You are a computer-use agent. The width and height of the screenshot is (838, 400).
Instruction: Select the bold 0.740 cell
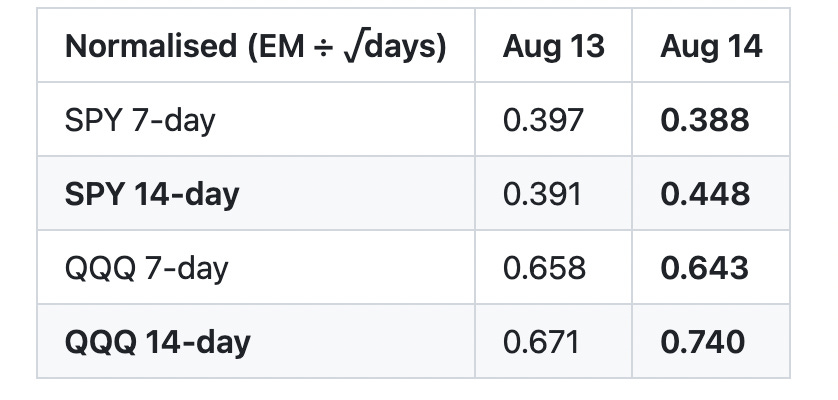tap(711, 341)
